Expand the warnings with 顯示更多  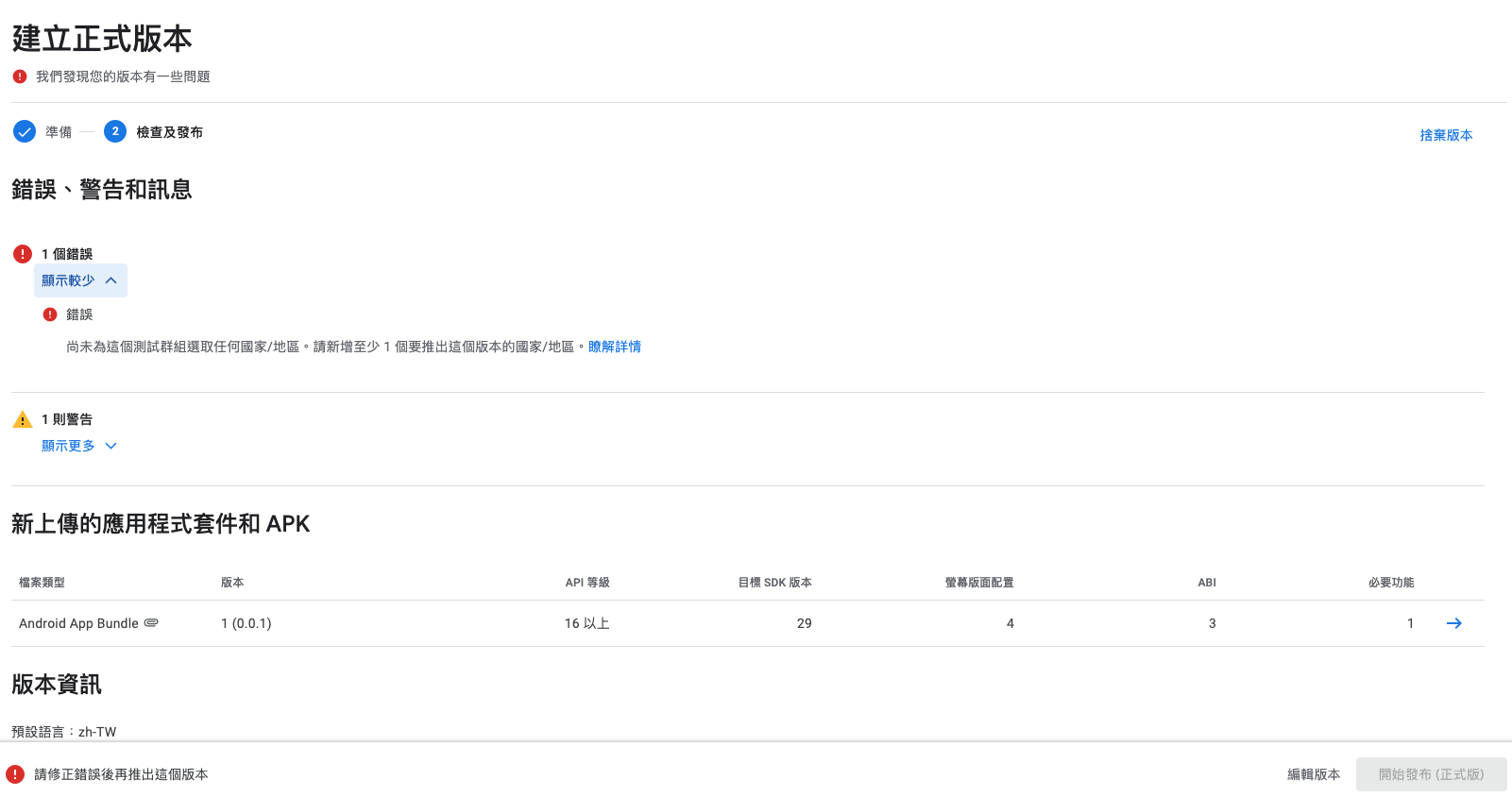click(69, 446)
